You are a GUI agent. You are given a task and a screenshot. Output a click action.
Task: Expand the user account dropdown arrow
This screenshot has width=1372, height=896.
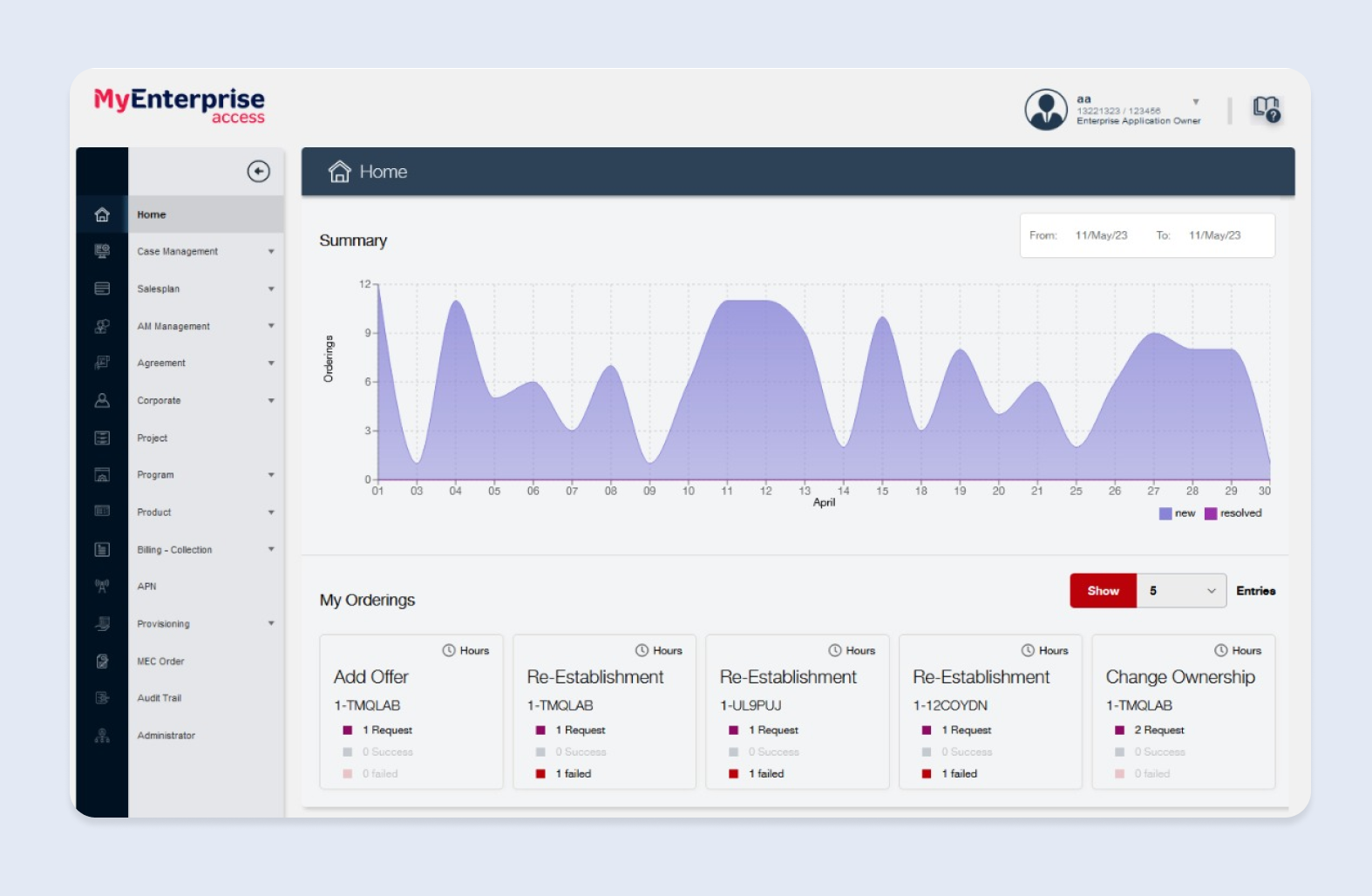[1196, 102]
